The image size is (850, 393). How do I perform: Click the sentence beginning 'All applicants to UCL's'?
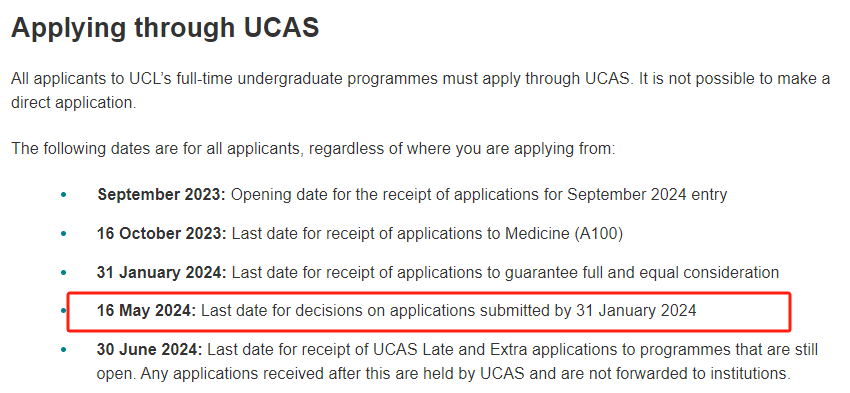pos(321,79)
